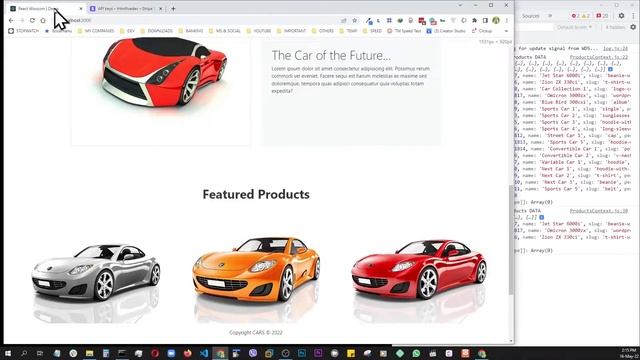Reload the page with the refresh icon

pyautogui.click(x=32, y=20)
